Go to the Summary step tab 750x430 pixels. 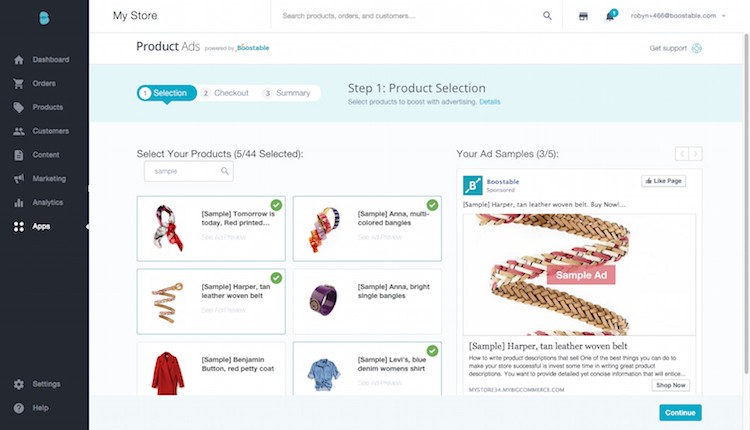point(287,93)
